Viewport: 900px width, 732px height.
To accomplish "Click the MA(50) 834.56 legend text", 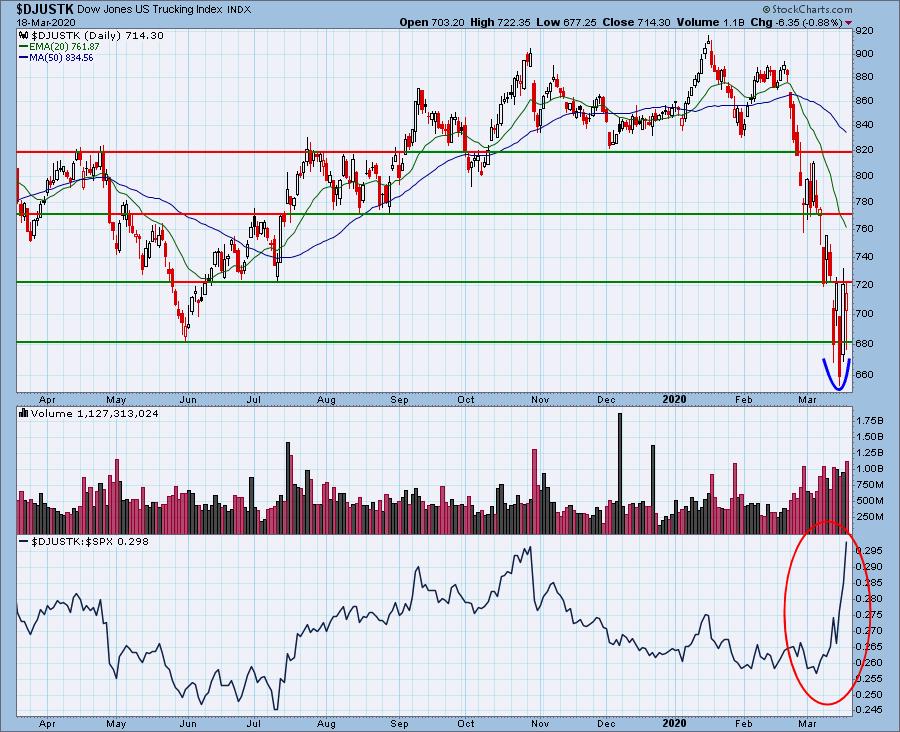I will tap(61, 58).
